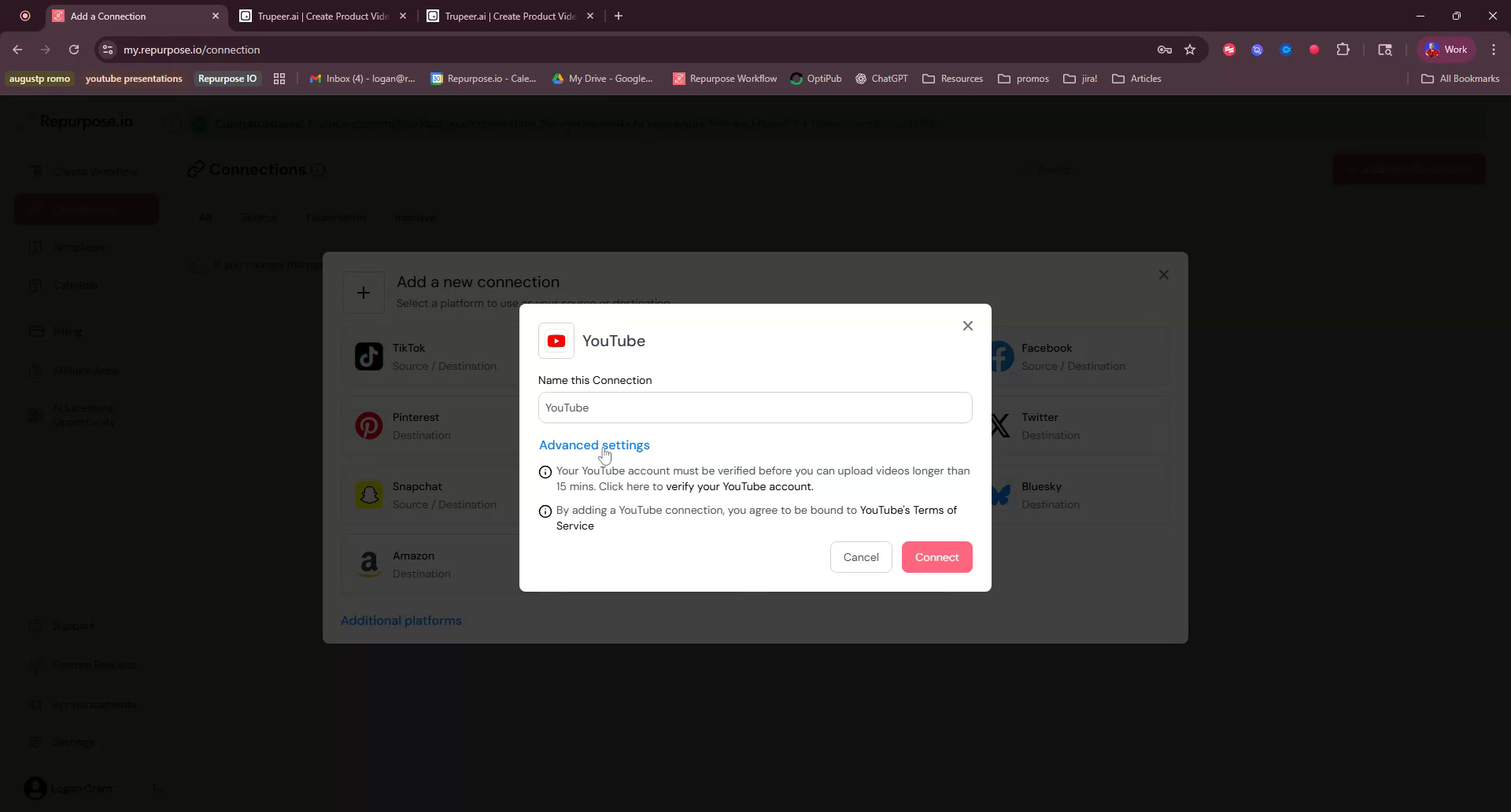Select Amazon as a destination platform

368,563
